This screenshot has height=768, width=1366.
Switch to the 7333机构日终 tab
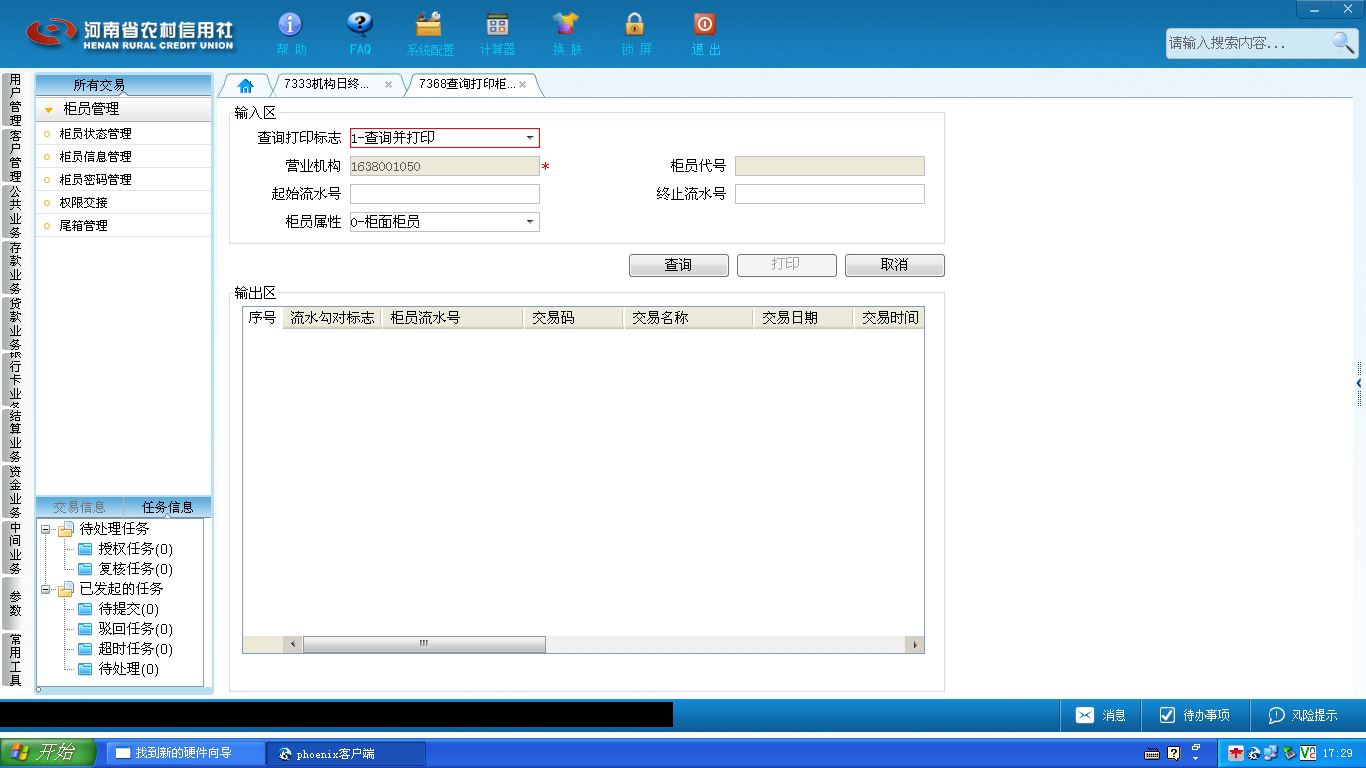[327, 85]
